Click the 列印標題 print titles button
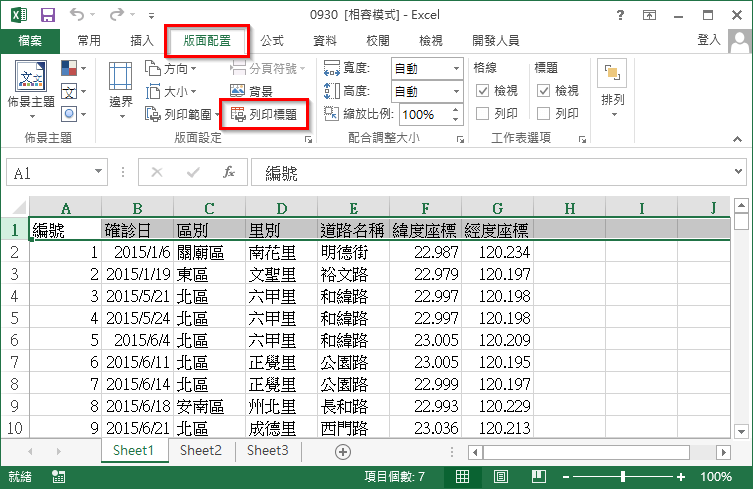The height and width of the screenshot is (489, 753). [x=264, y=114]
